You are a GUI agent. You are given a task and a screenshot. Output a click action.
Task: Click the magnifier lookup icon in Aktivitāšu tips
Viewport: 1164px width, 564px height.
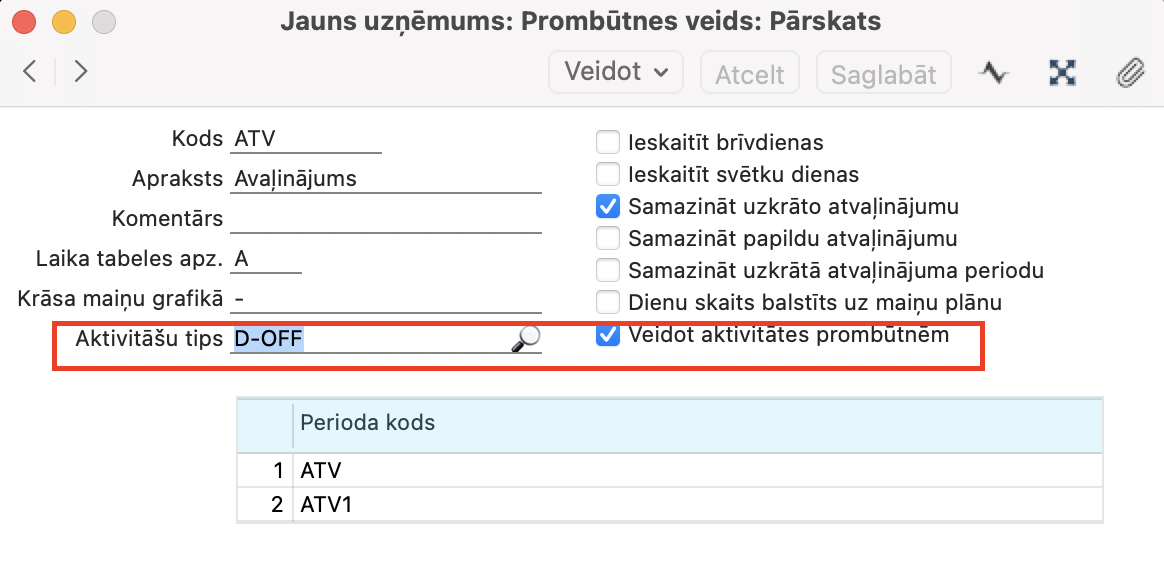(x=525, y=340)
